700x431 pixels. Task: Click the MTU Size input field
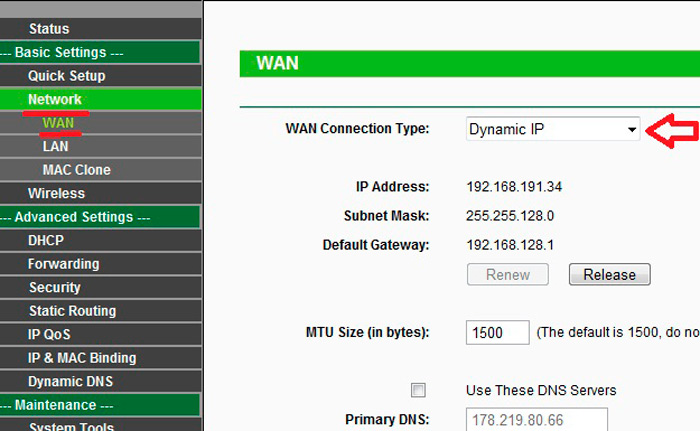coord(497,332)
